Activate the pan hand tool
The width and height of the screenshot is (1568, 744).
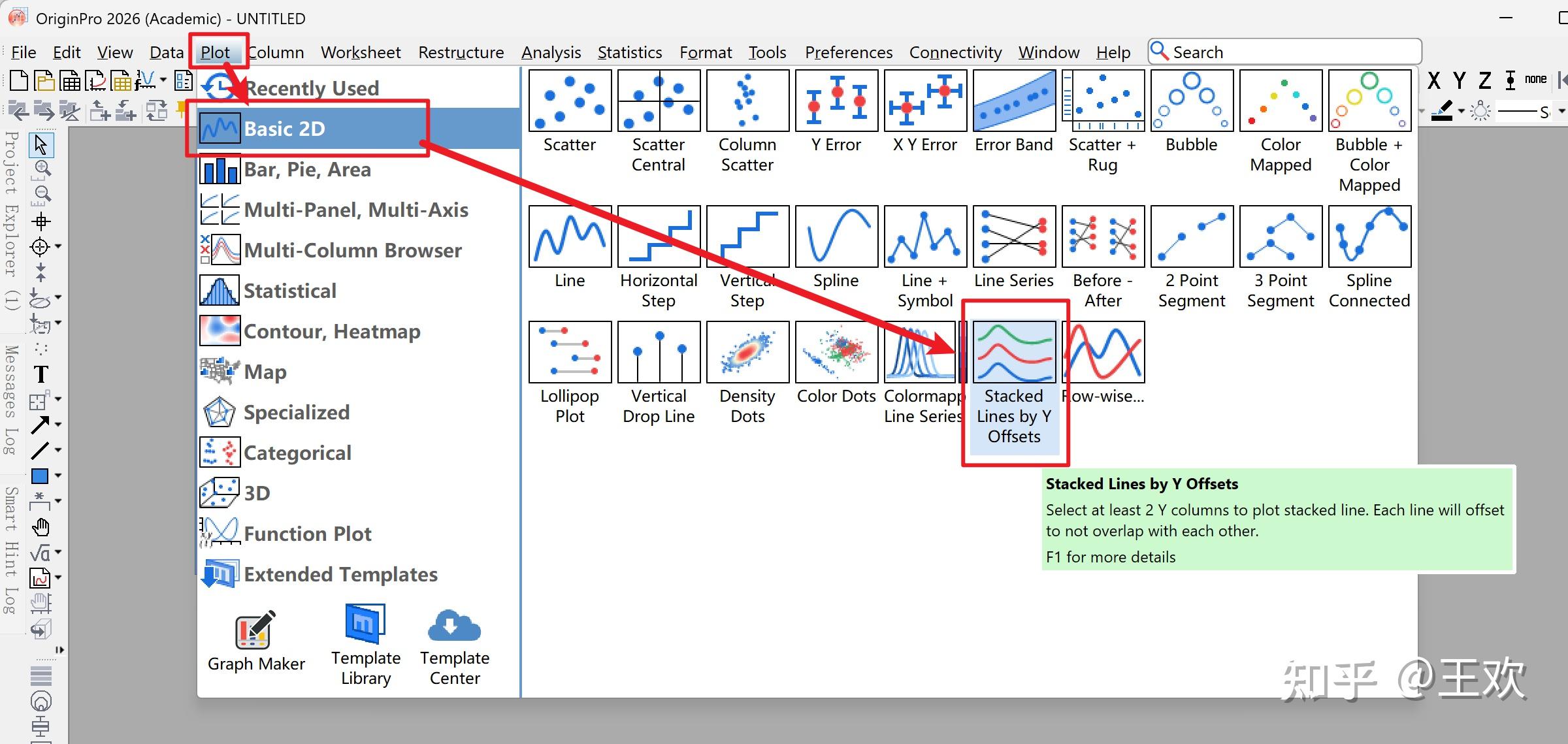click(41, 527)
